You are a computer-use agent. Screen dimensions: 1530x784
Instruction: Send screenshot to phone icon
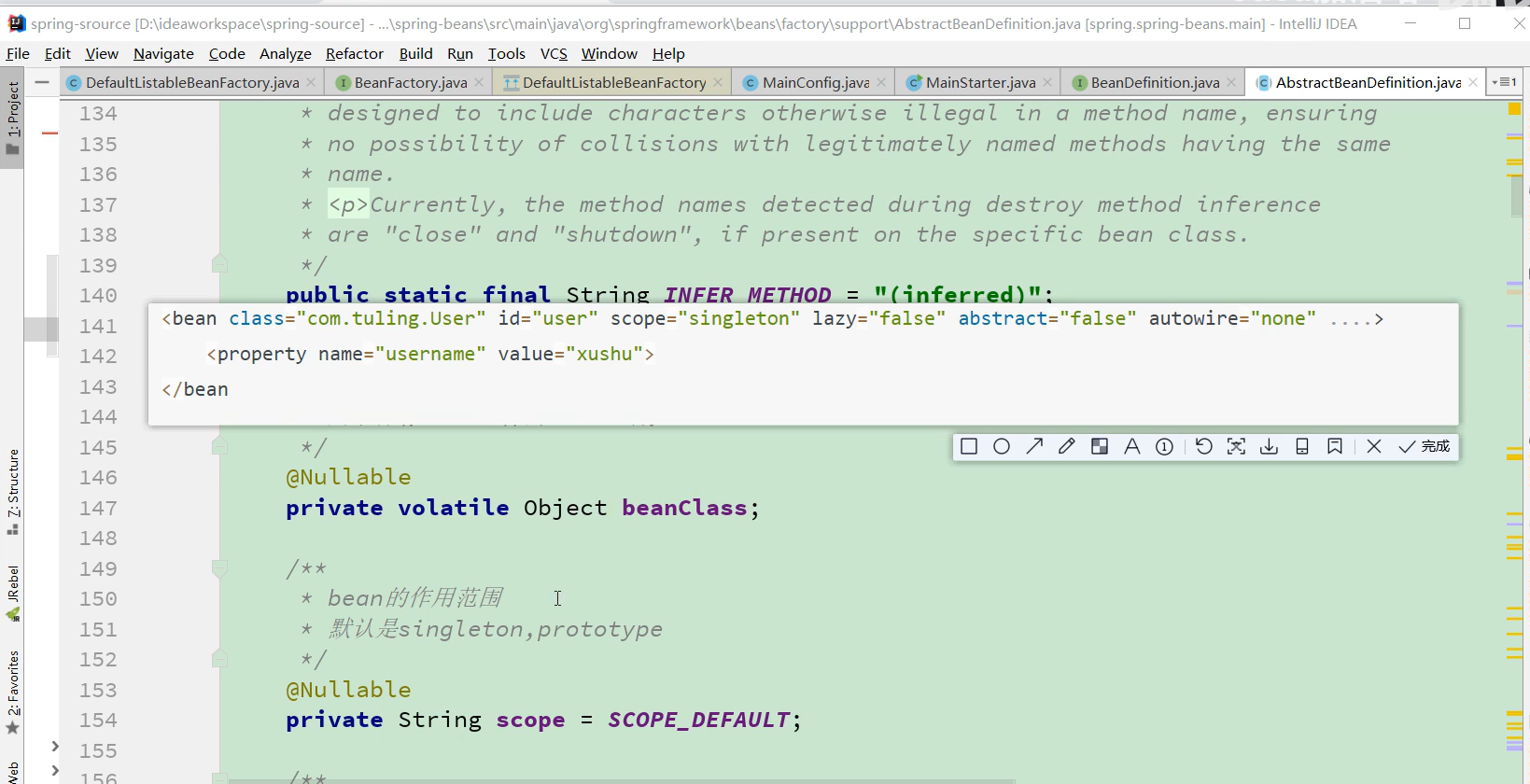(1302, 447)
